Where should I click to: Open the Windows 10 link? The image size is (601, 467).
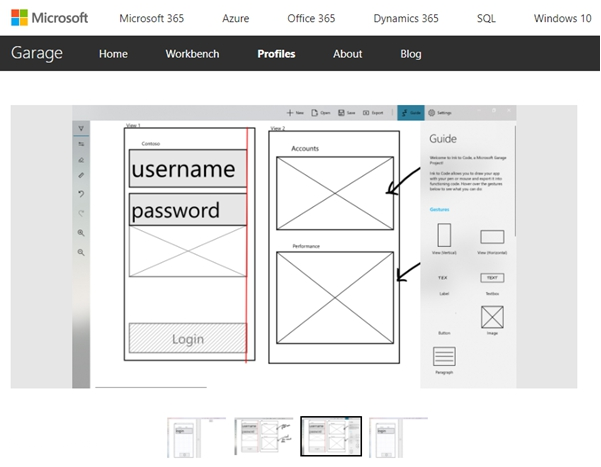point(562,18)
